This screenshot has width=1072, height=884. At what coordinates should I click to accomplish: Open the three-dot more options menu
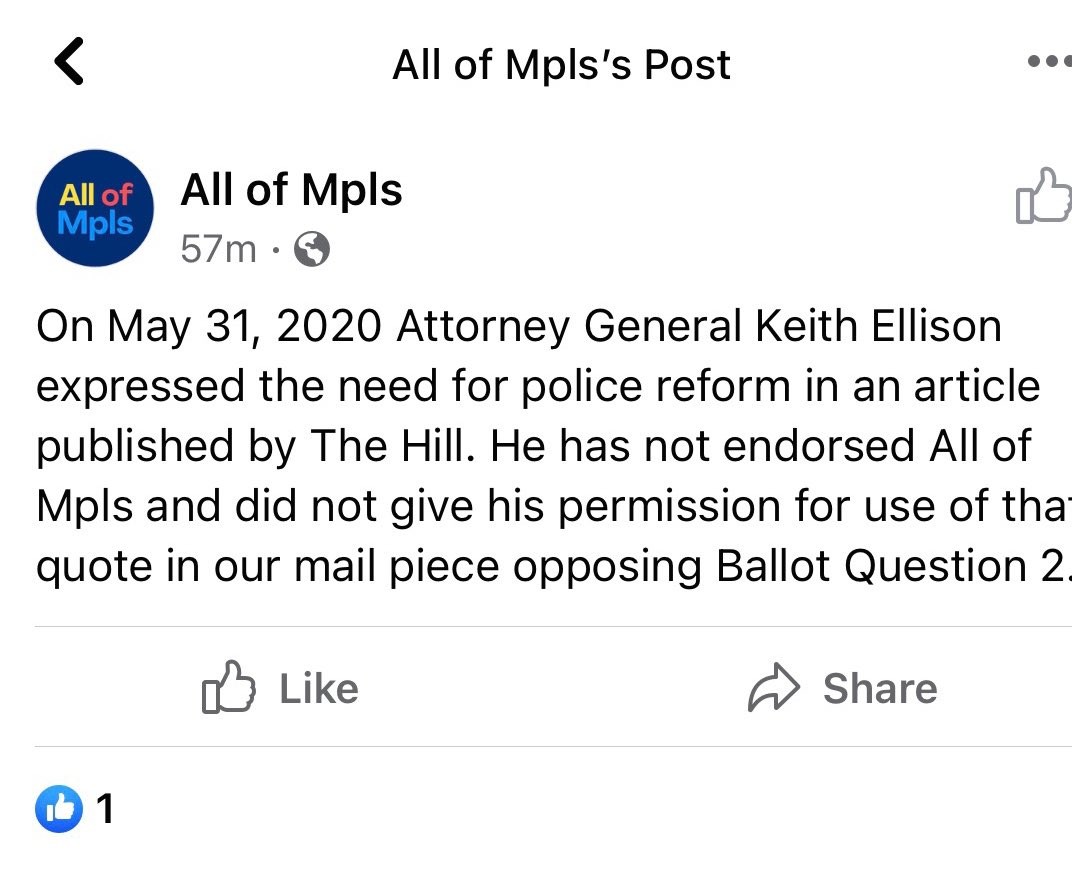tap(1050, 62)
